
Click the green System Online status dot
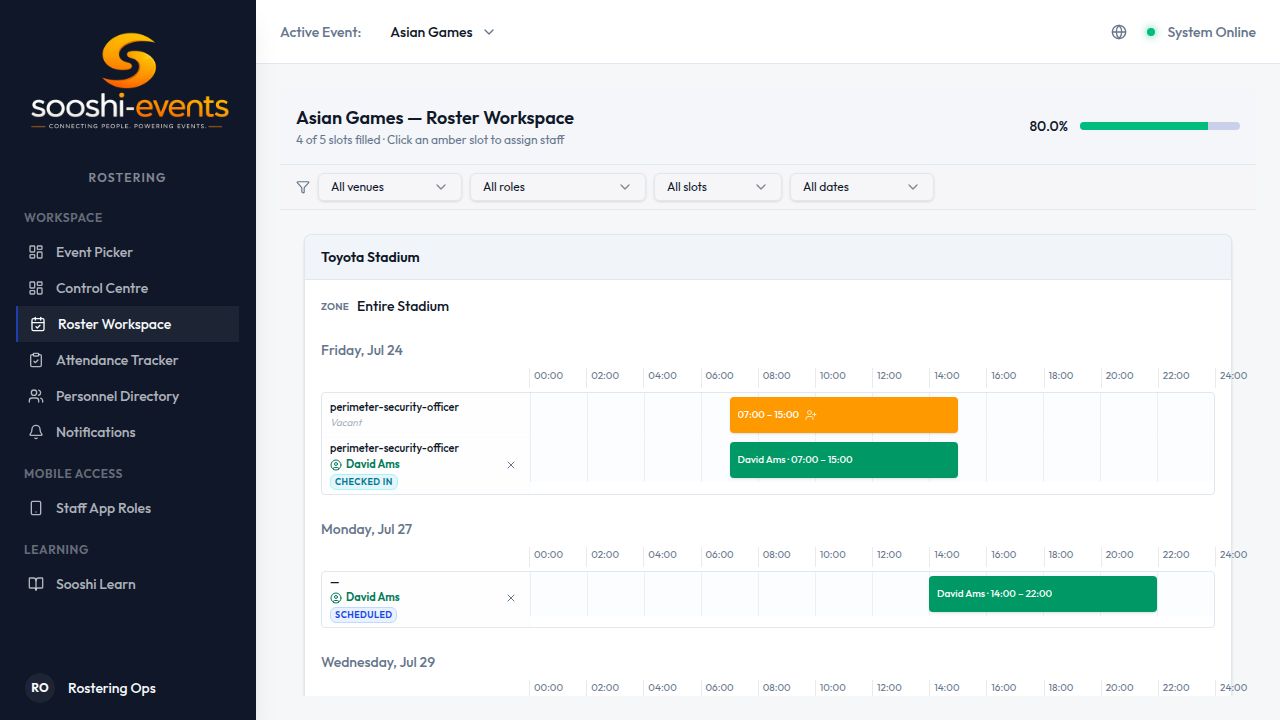click(x=1151, y=32)
